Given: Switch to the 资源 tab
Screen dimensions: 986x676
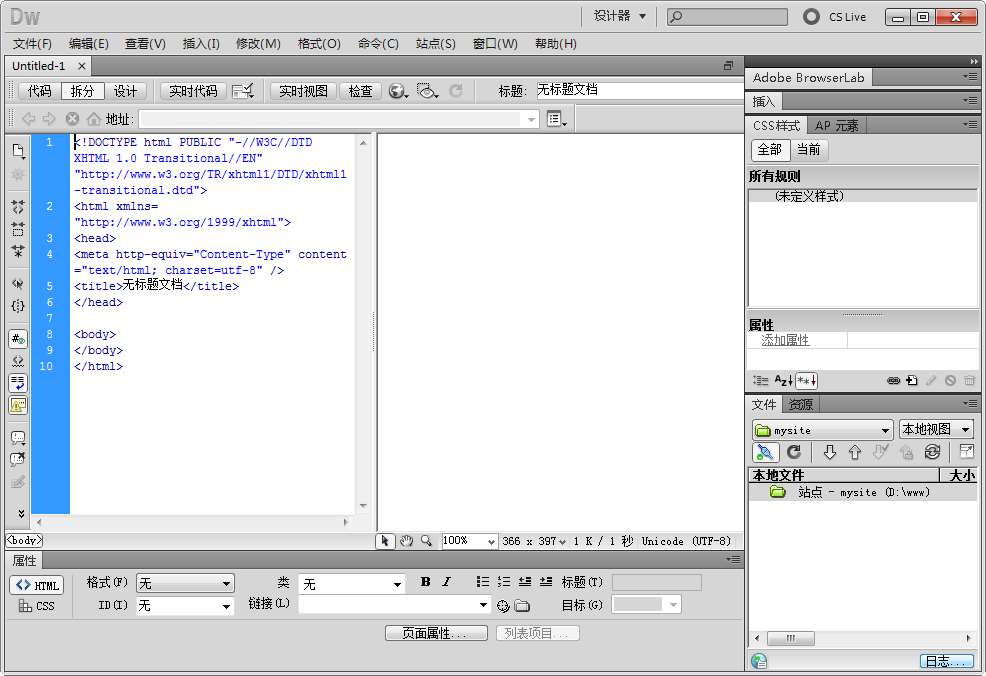Looking at the screenshot, I should (801, 404).
